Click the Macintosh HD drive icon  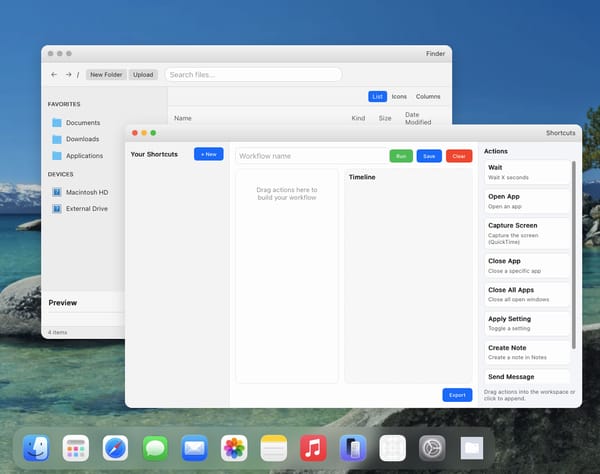(57, 192)
